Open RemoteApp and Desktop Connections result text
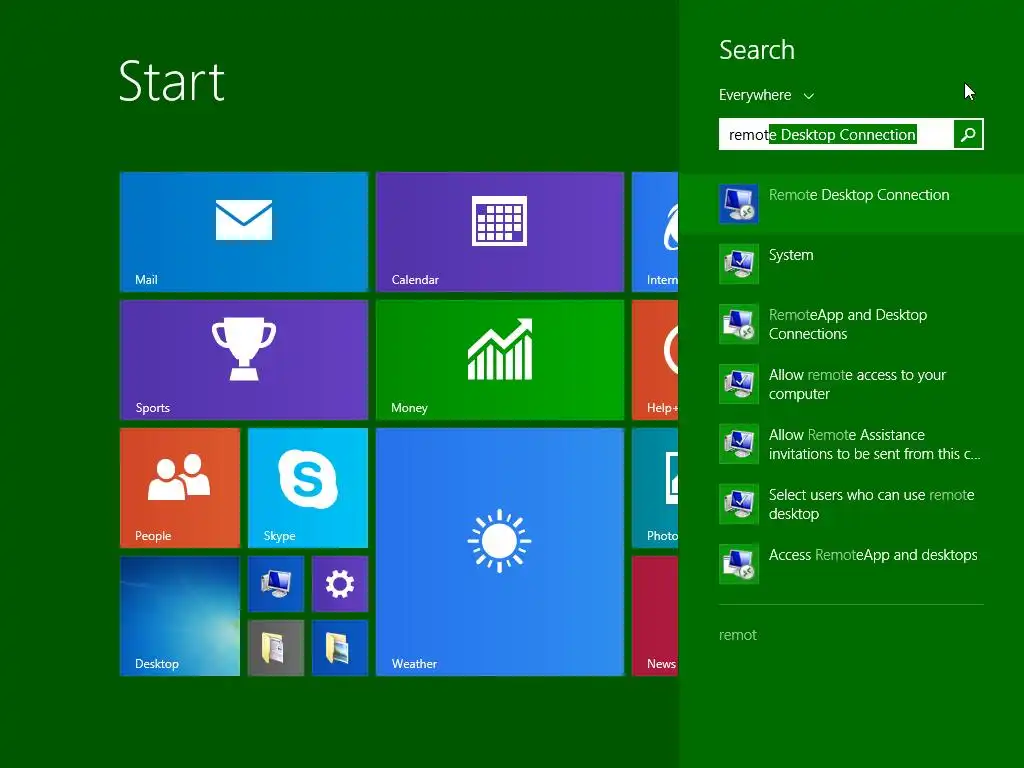 pyautogui.click(x=848, y=324)
